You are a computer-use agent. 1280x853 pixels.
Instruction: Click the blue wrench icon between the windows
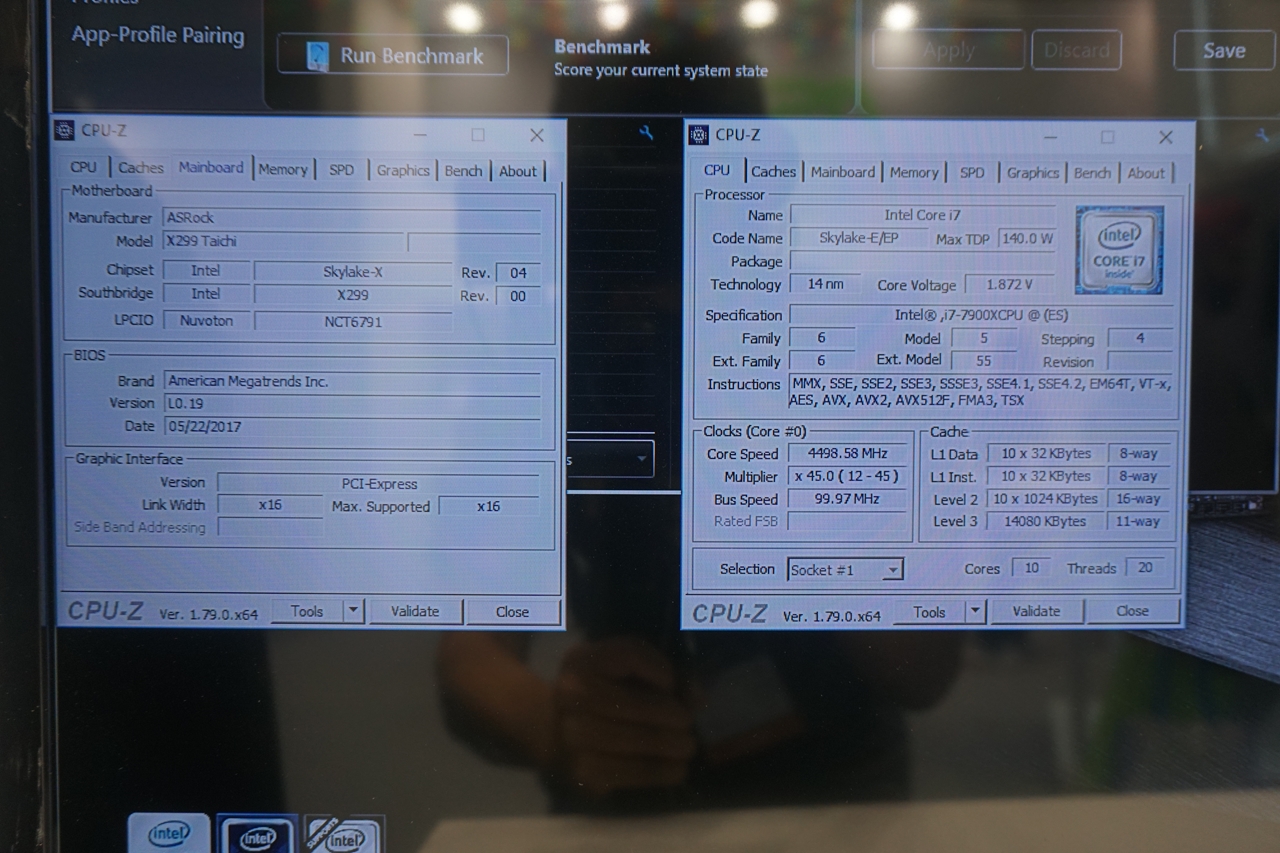coord(646,132)
